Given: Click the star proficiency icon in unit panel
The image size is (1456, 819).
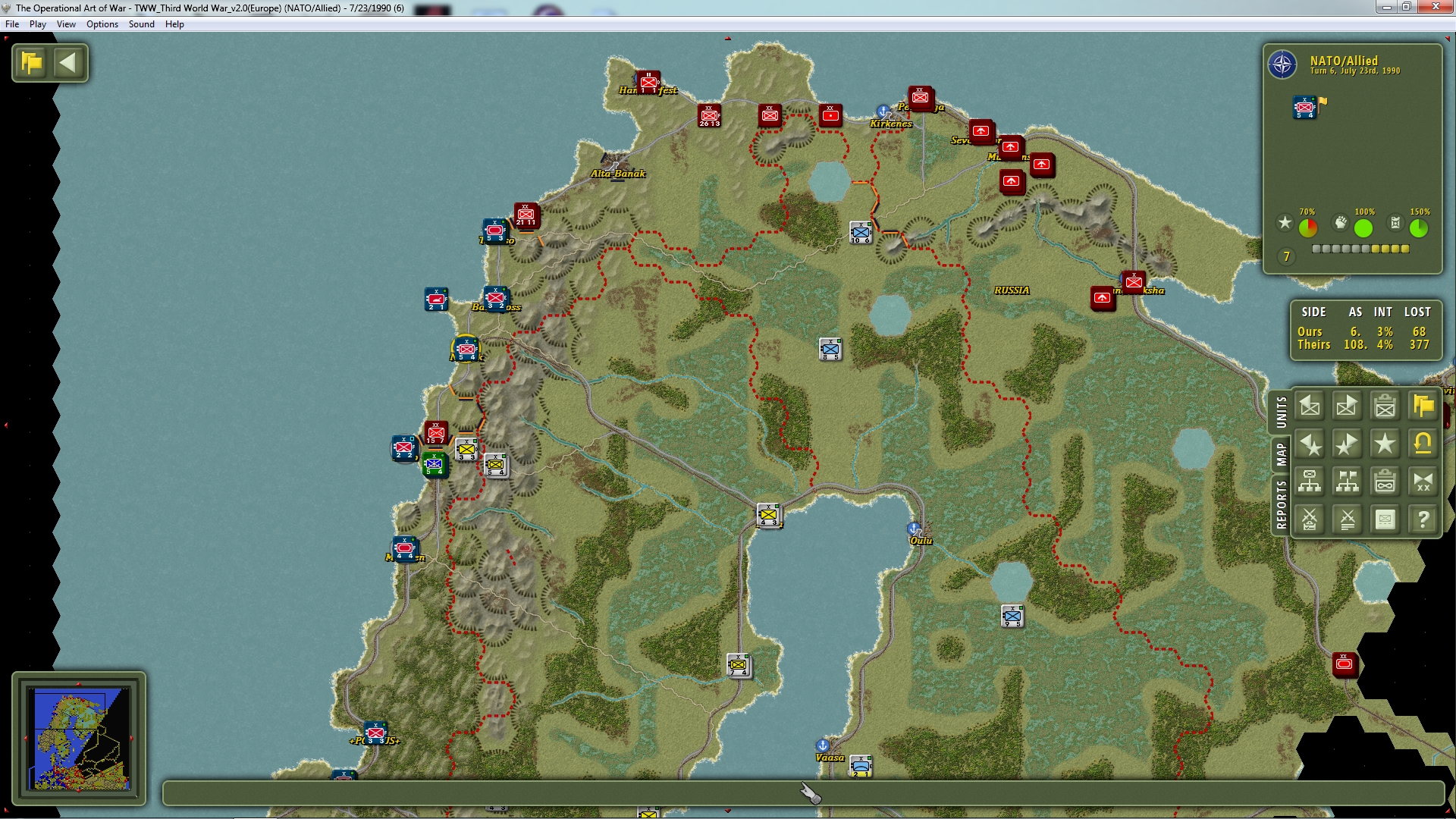Looking at the screenshot, I should point(1285,222).
